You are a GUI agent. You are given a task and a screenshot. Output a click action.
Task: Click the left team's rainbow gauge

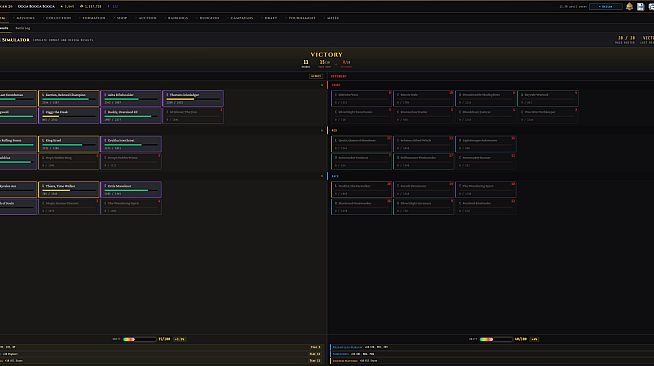(x=139, y=339)
